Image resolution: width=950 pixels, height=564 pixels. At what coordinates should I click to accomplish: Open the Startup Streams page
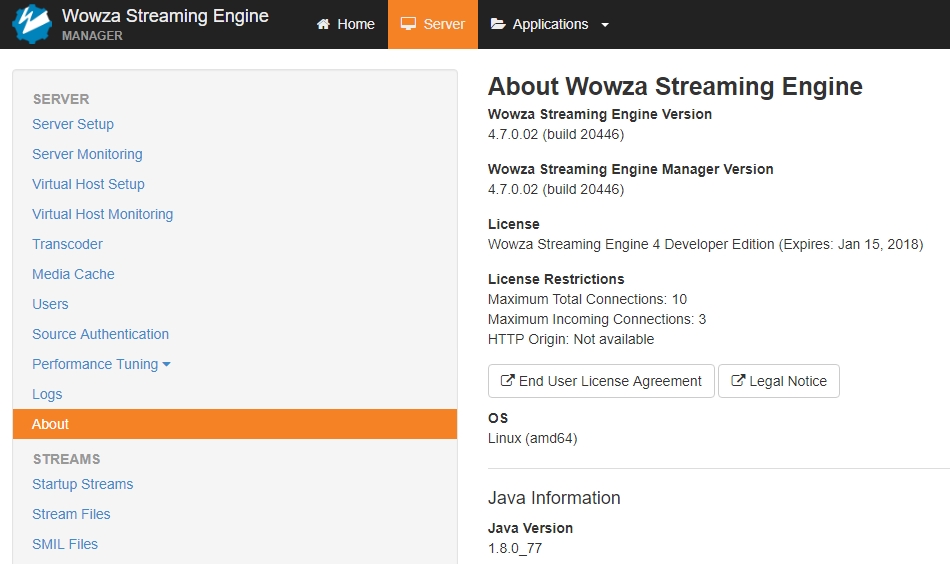(x=82, y=484)
